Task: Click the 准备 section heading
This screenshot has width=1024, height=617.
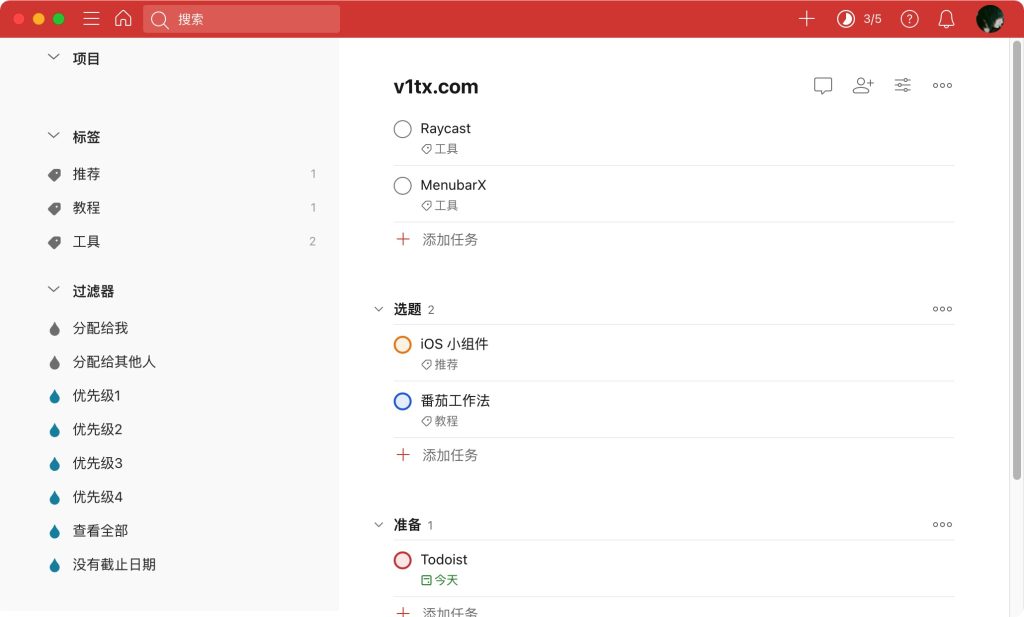Action: tap(407, 524)
